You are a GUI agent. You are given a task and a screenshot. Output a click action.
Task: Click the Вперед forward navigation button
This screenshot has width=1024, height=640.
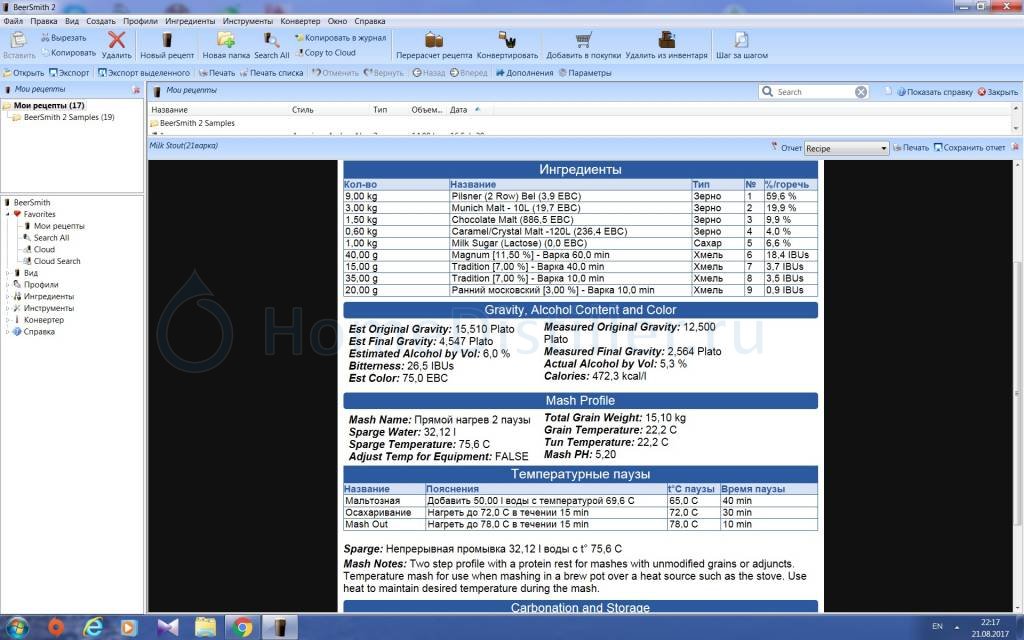click(x=468, y=73)
